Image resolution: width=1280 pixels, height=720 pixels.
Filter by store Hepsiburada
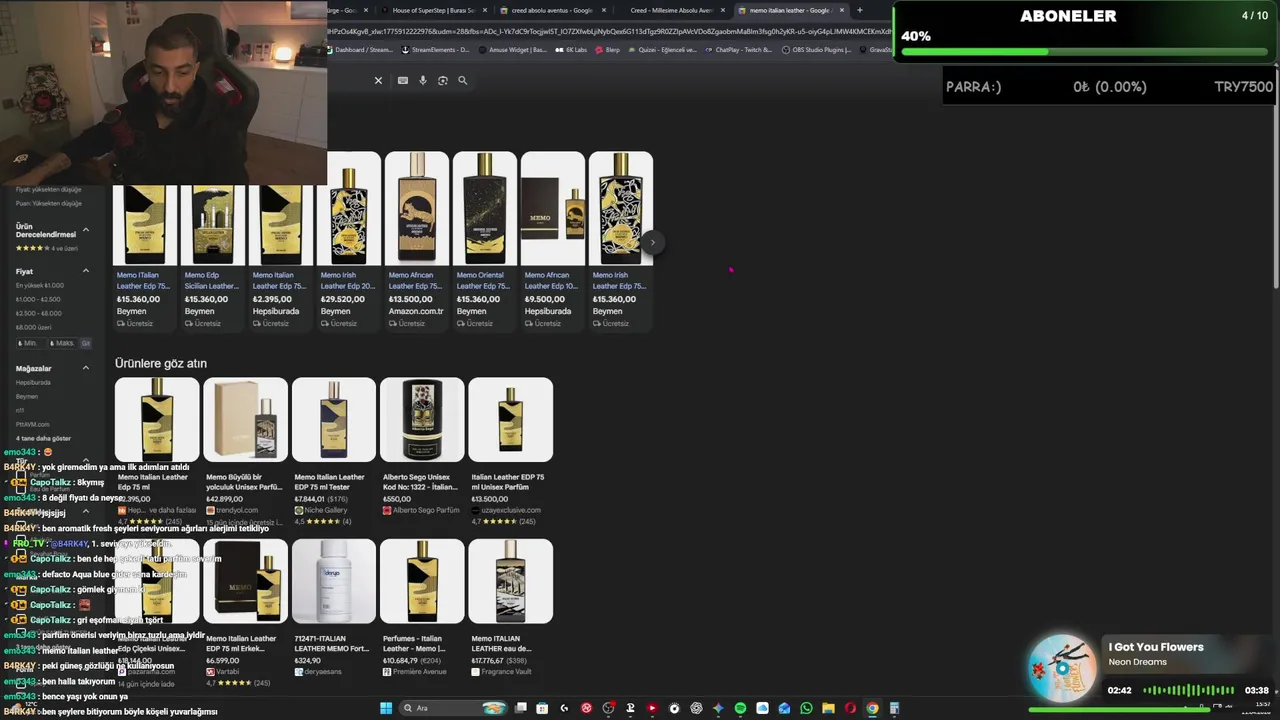click(x=33, y=382)
